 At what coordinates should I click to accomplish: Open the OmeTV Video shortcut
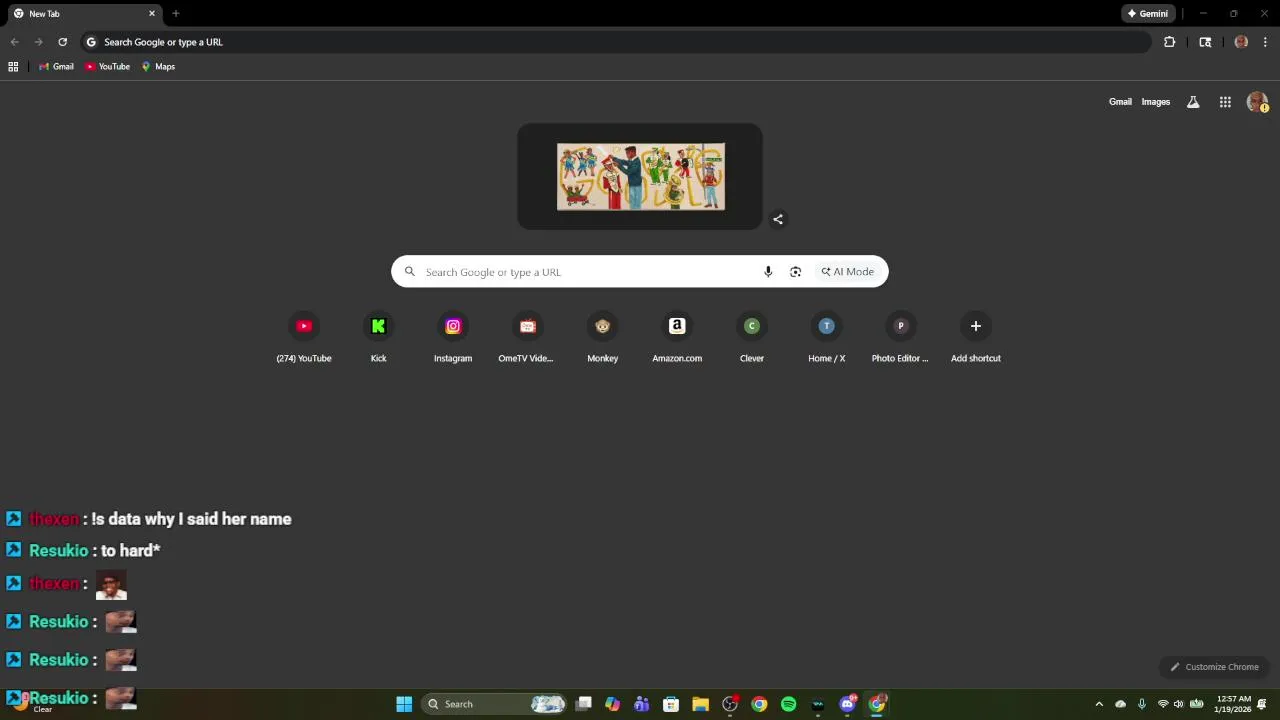click(527, 338)
